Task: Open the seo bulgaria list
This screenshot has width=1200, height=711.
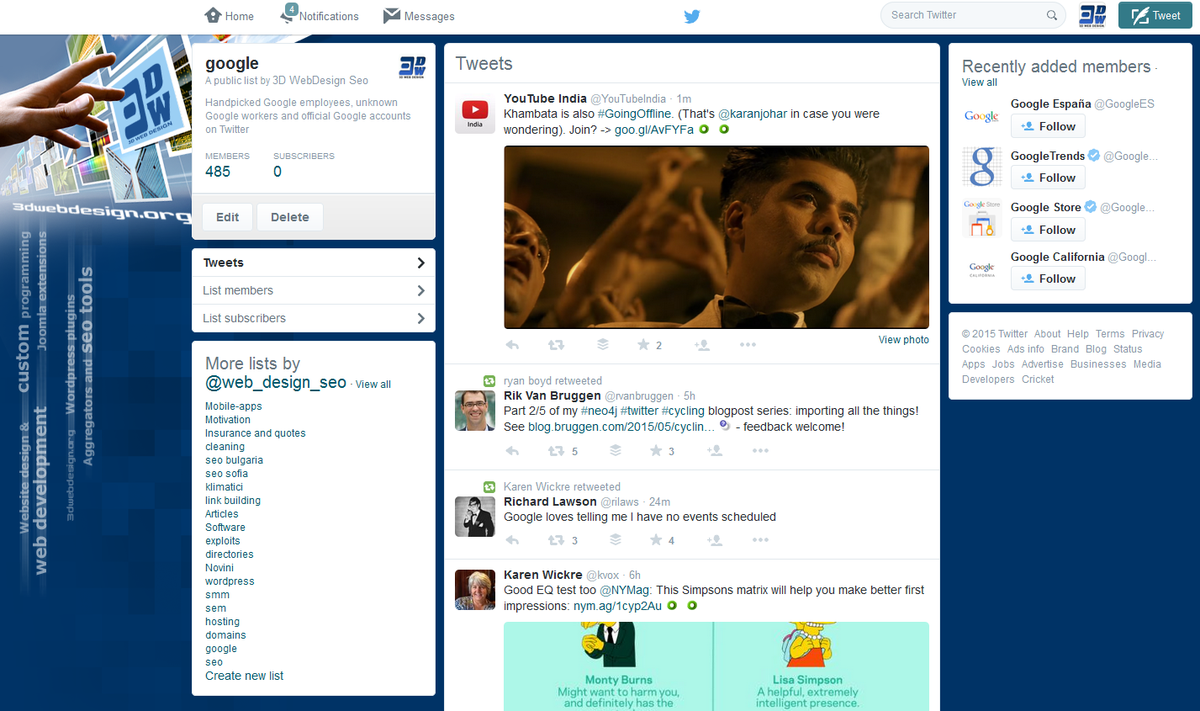Action: point(234,460)
